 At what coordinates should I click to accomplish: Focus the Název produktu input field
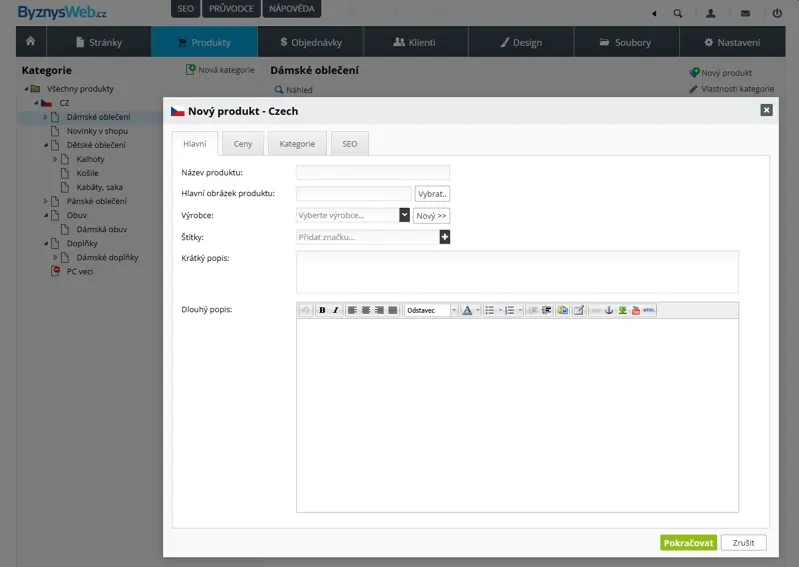[x=373, y=172]
